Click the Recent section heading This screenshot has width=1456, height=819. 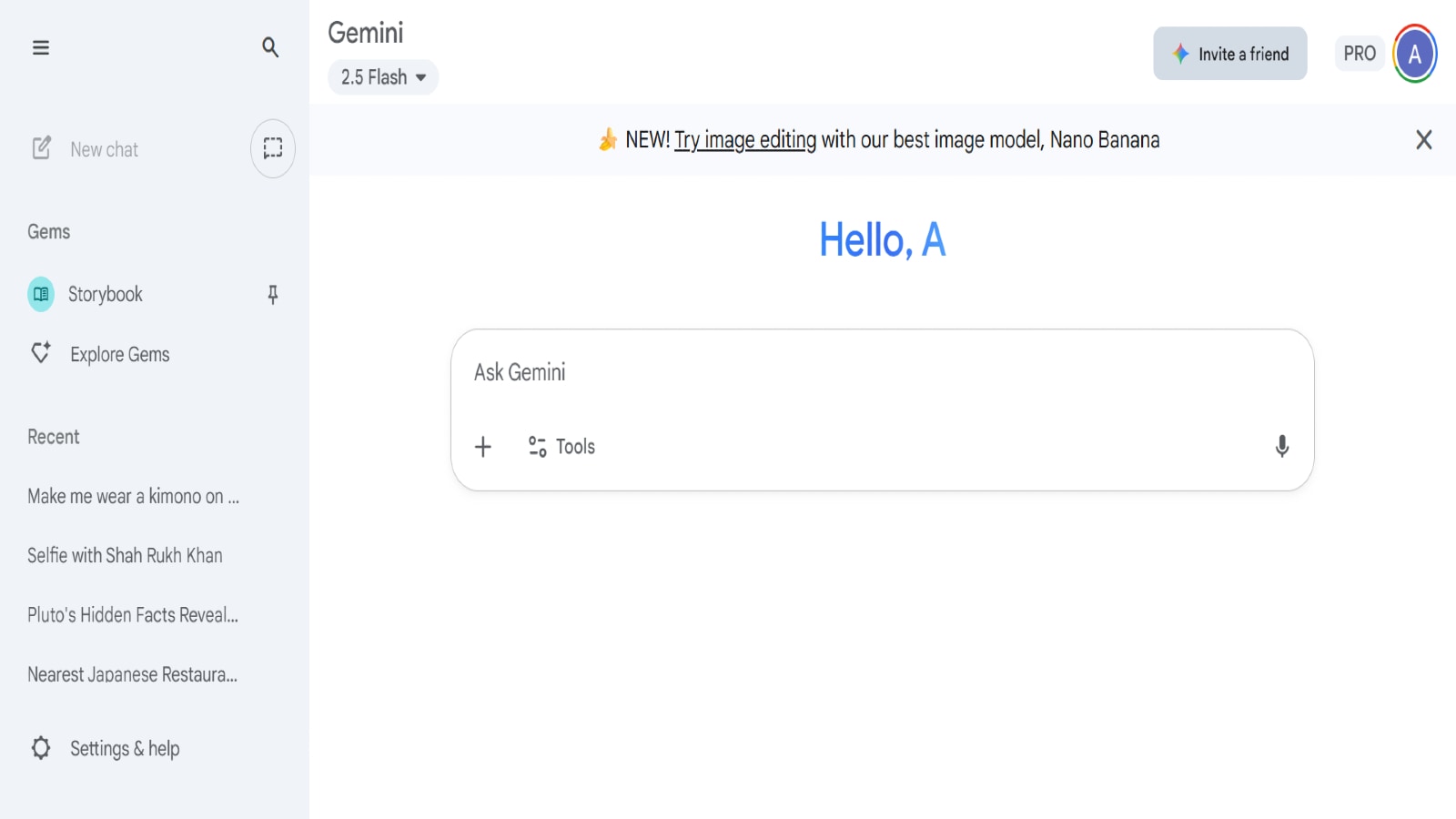pos(54,437)
